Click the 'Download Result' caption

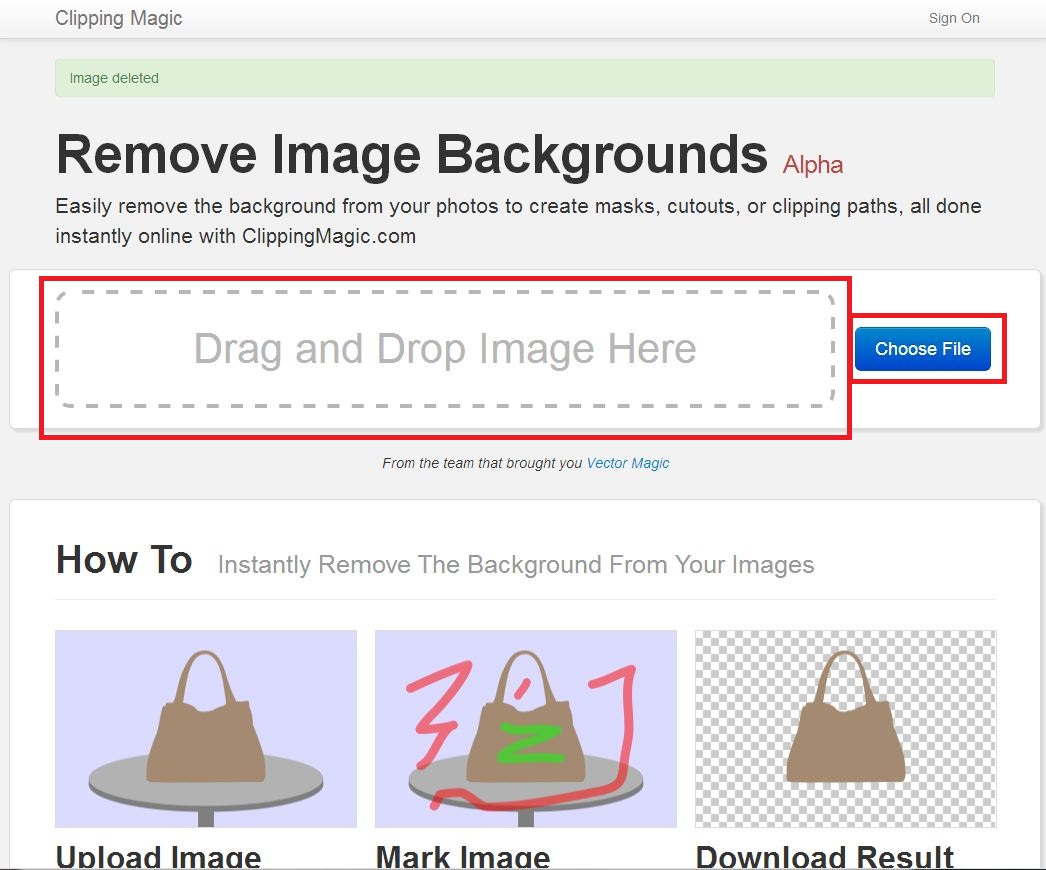click(825, 857)
